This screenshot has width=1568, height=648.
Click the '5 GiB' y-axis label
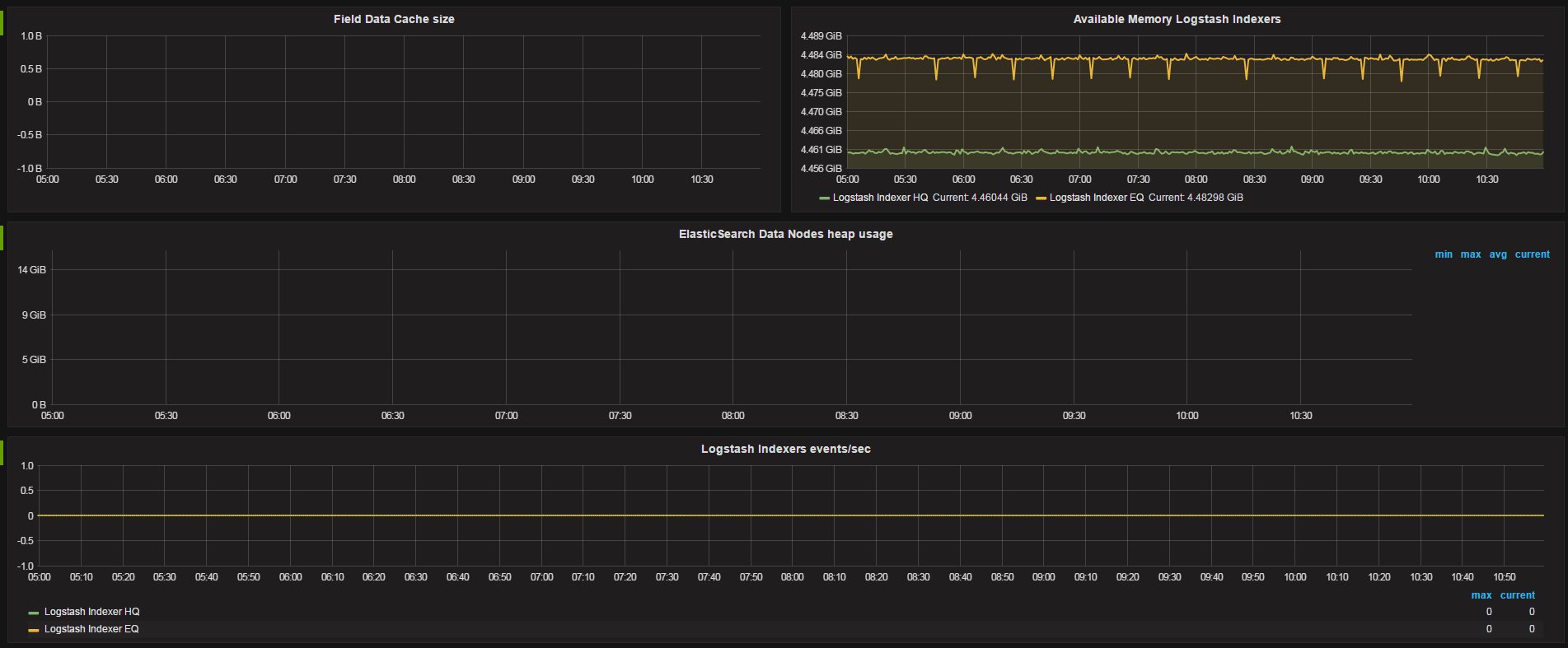point(34,360)
